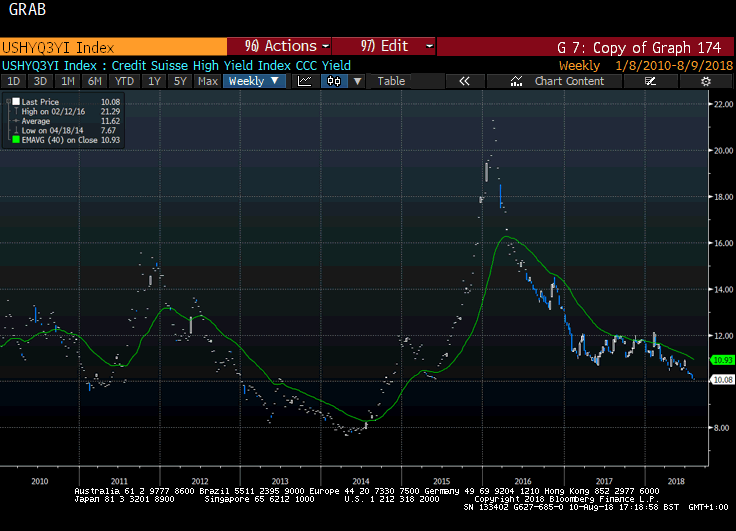Click the 1/8/2010-8/9/2018 date range

click(x=670, y=65)
